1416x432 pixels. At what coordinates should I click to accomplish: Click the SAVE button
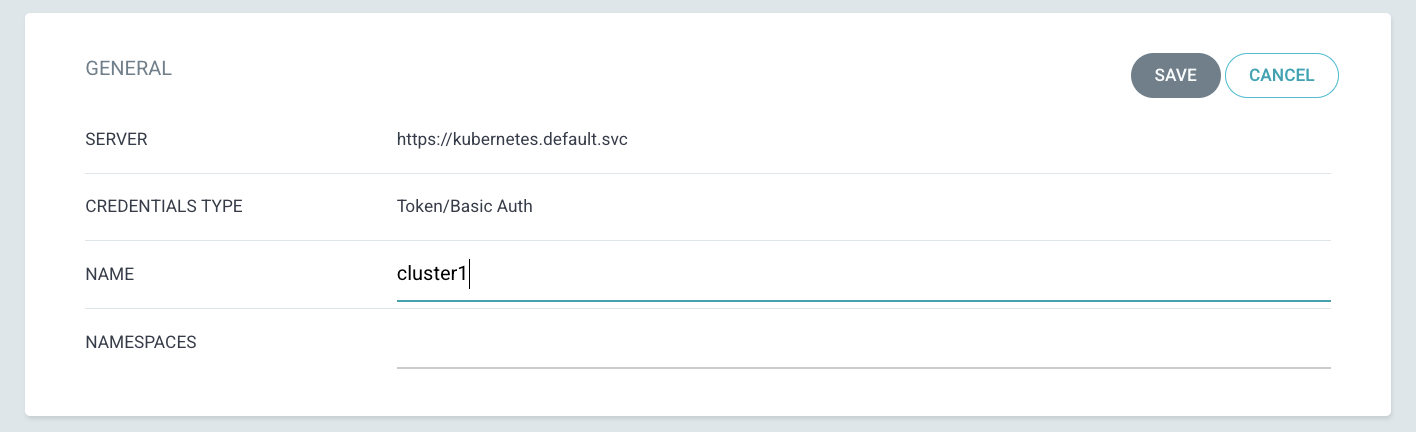click(x=1175, y=75)
